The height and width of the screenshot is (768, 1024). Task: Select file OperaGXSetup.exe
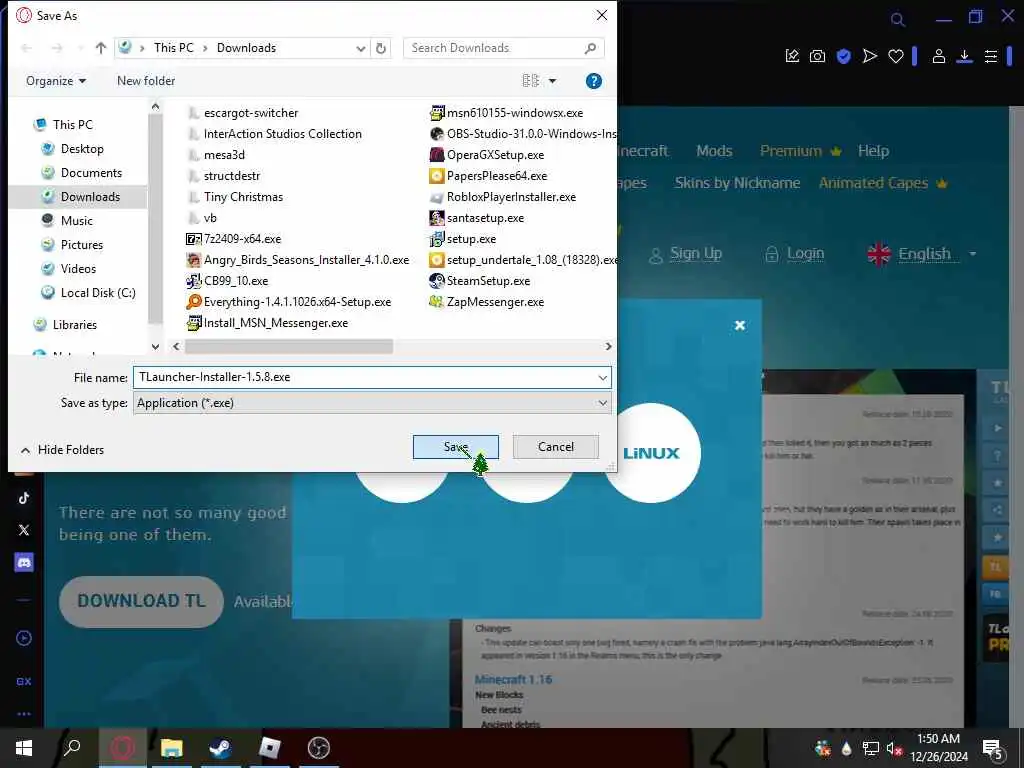tap(487, 155)
